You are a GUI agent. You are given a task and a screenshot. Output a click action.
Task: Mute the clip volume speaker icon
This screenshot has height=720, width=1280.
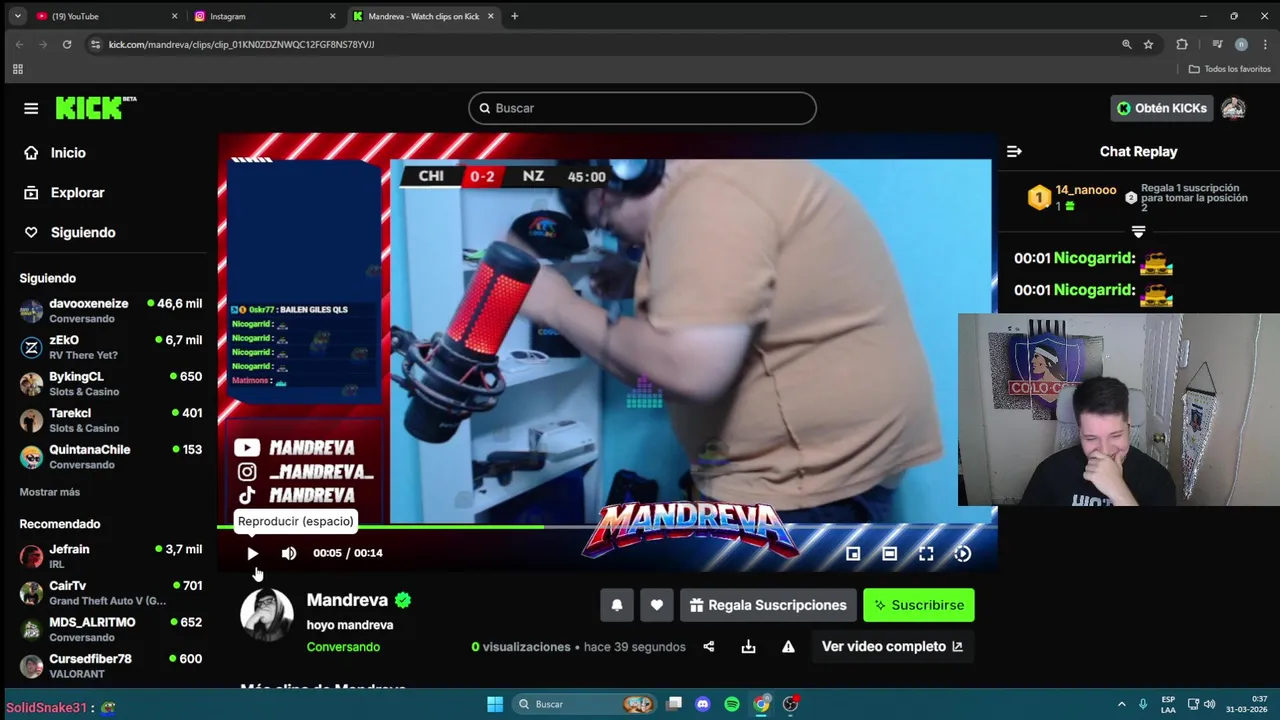click(x=289, y=553)
